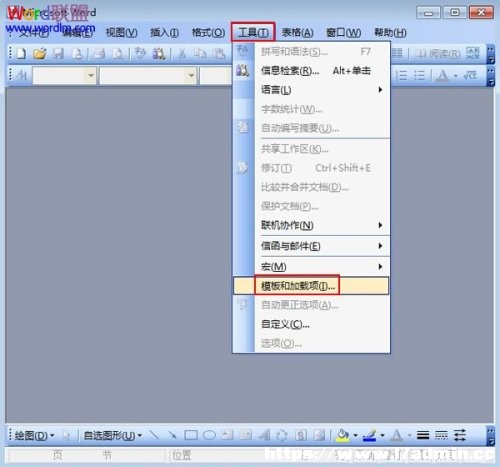This screenshot has height=467, width=500.
Task: Select the Oval drawing tool
Action: 209,435
